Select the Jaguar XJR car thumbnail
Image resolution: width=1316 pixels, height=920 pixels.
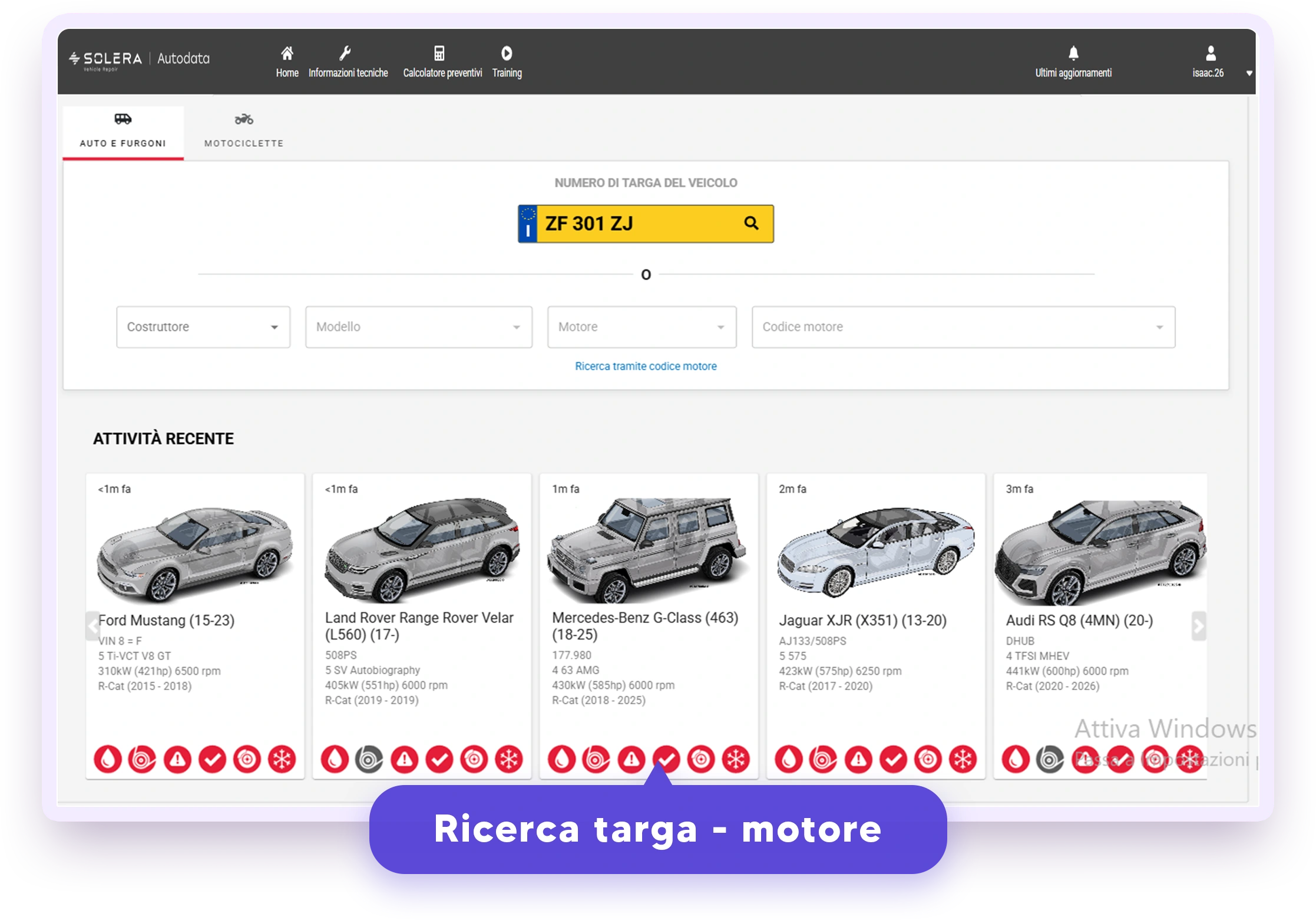pyautogui.click(x=876, y=553)
